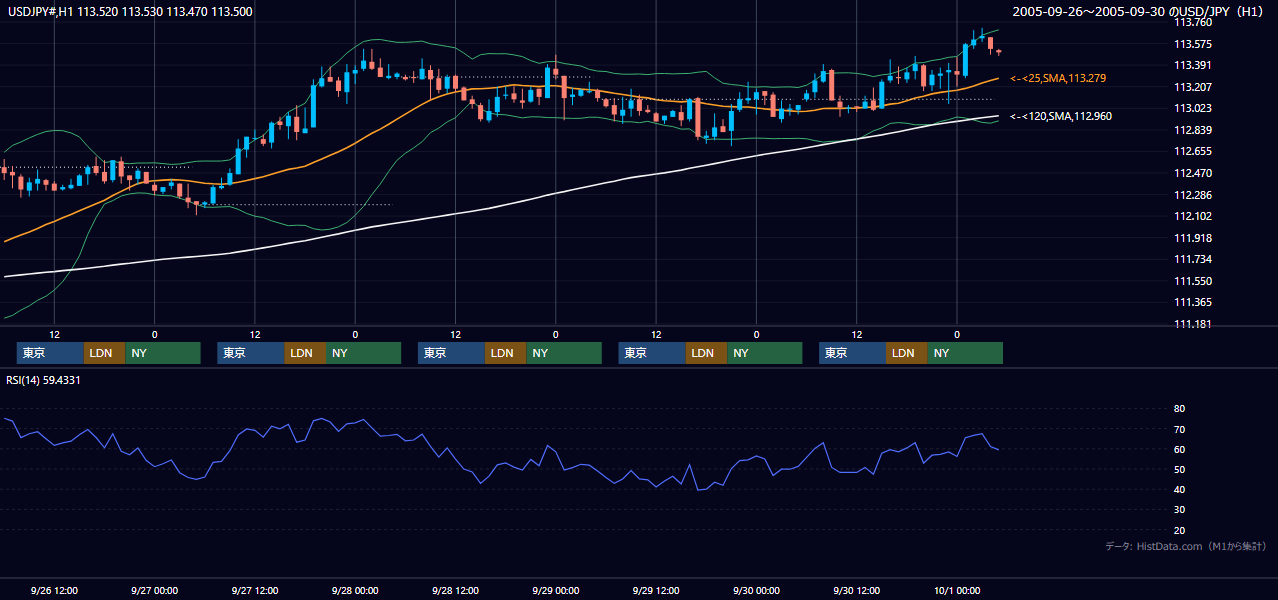Viewport: 1278px width, 600px height.
Task: Click the RSI scale value 60
Action: pos(1179,449)
